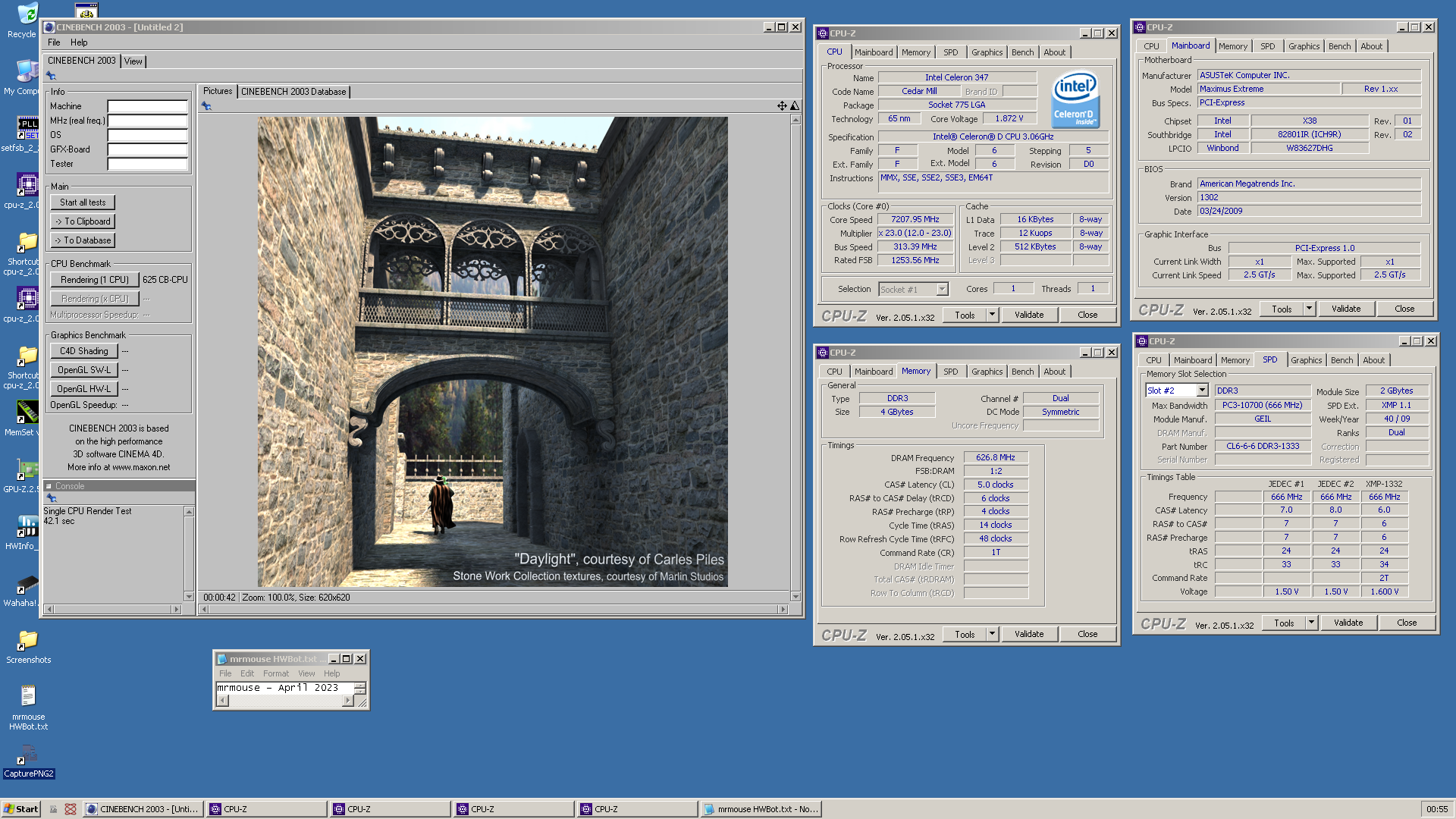Expand the Tools arrow in the CPU-Z SPD window
1456x819 pixels.
point(1311,623)
